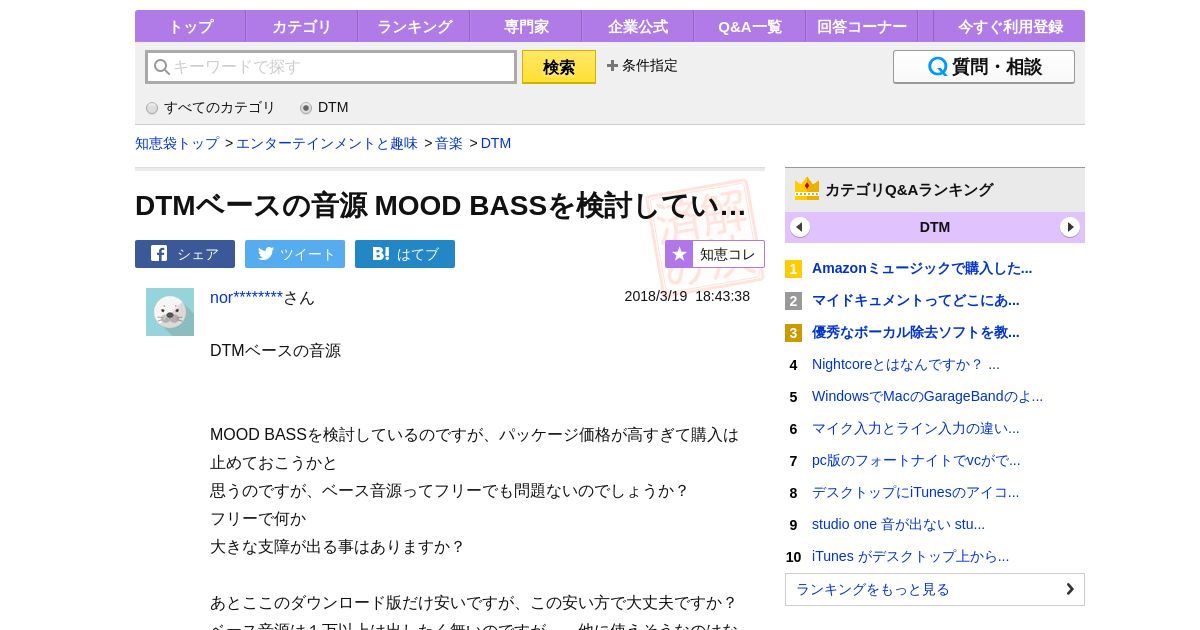
Task: Open rank 5 WindowsでMacのGarageBand link
Action: tap(927, 396)
